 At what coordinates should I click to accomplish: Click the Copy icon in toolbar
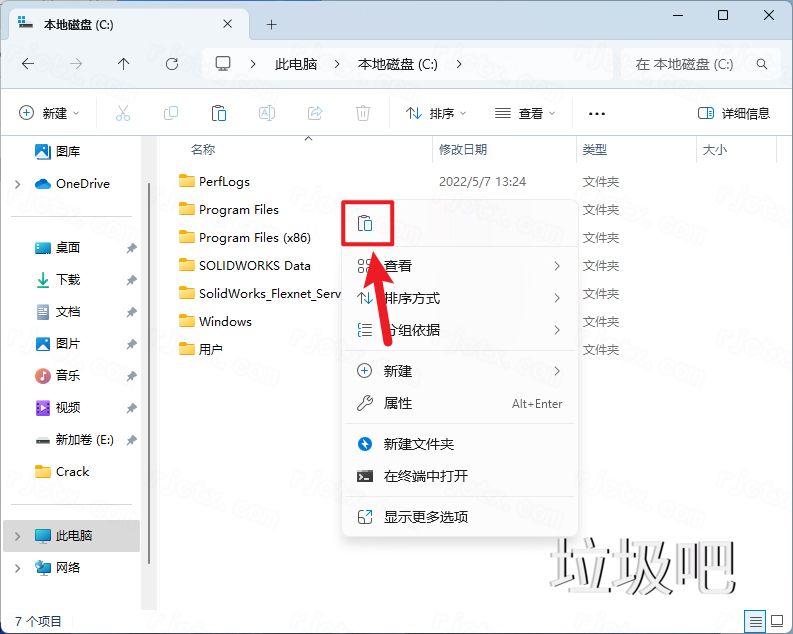pos(171,113)
